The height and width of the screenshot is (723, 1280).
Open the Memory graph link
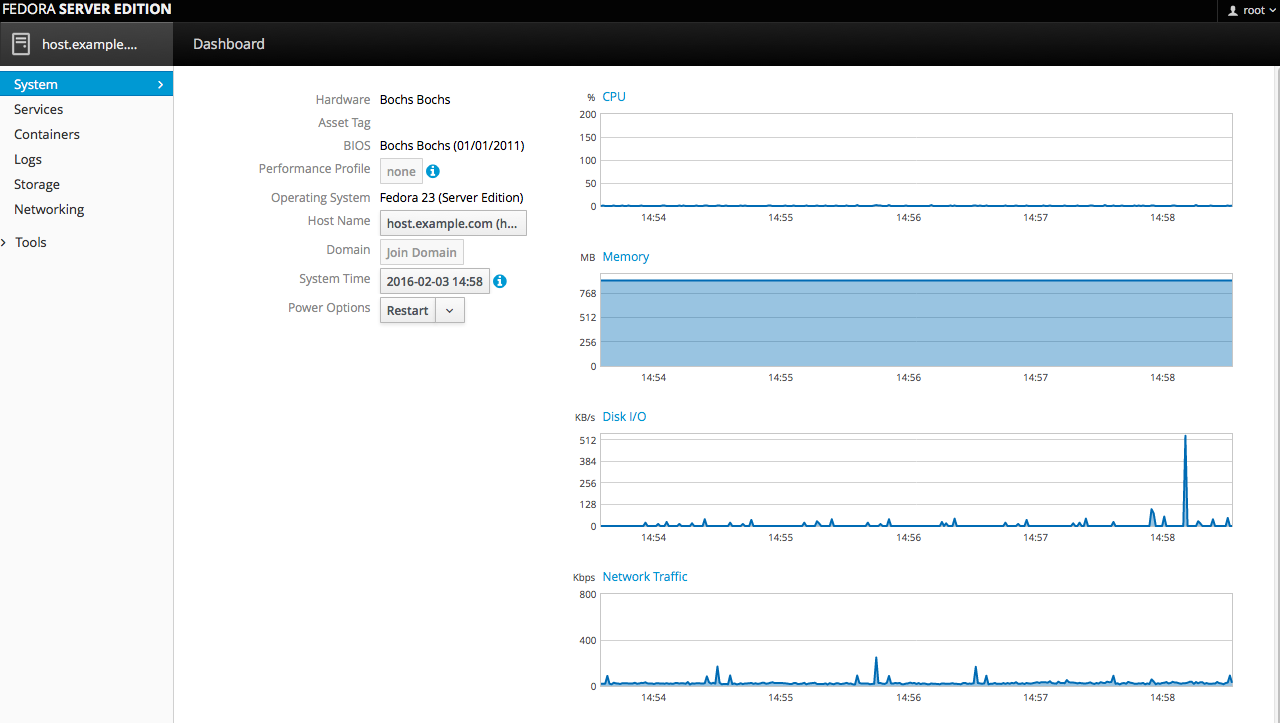tap(626, 256)
